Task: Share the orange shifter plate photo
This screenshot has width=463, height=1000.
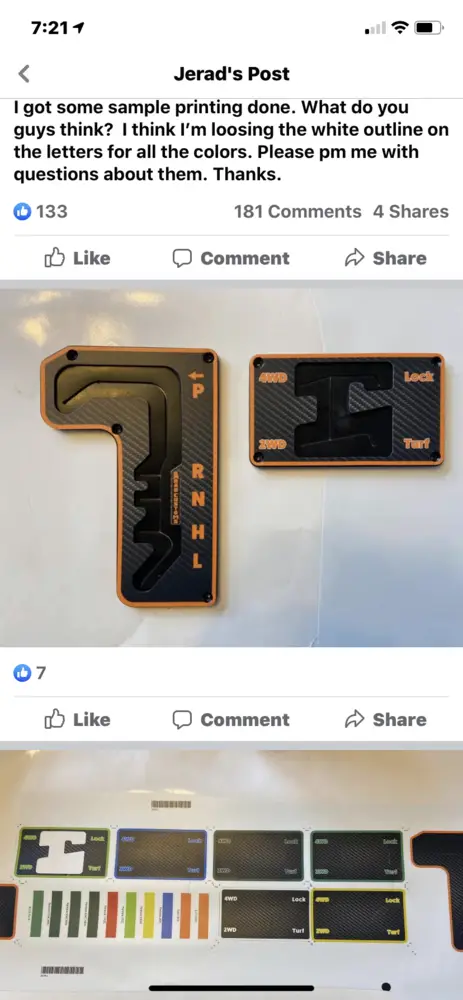Action: [385, 719]
